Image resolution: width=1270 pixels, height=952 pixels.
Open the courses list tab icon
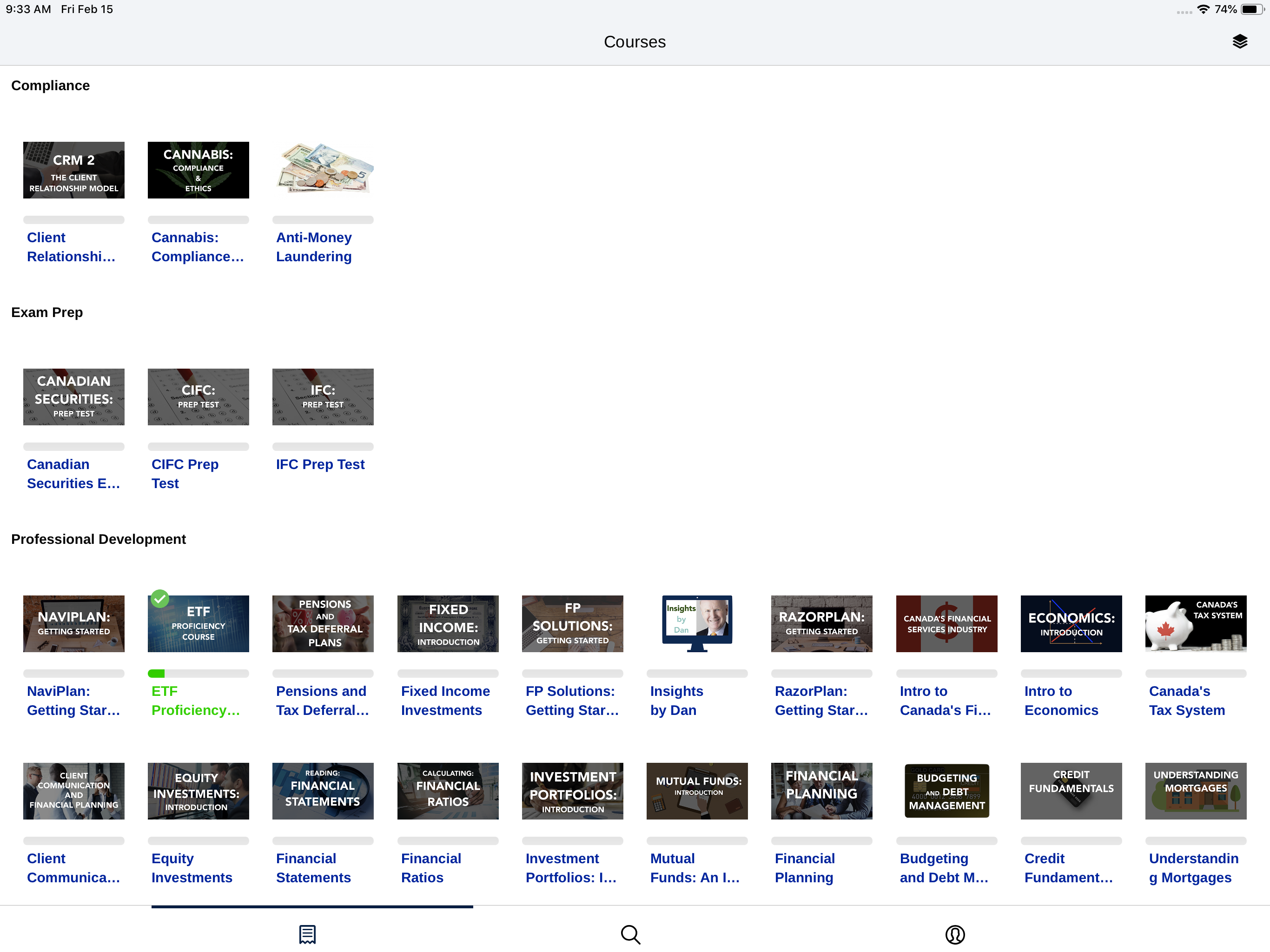coord(307,934)
